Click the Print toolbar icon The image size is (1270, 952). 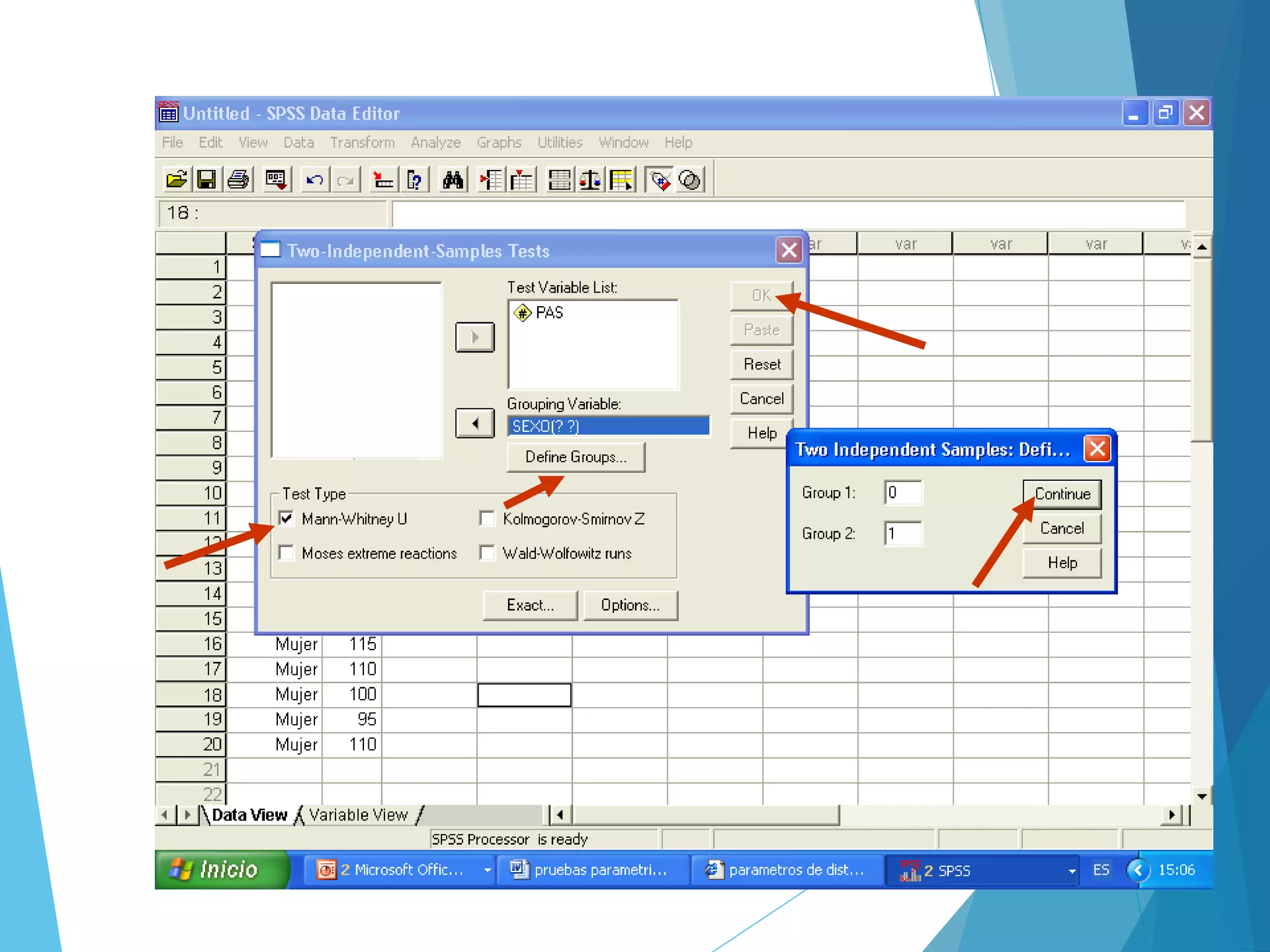238,180
